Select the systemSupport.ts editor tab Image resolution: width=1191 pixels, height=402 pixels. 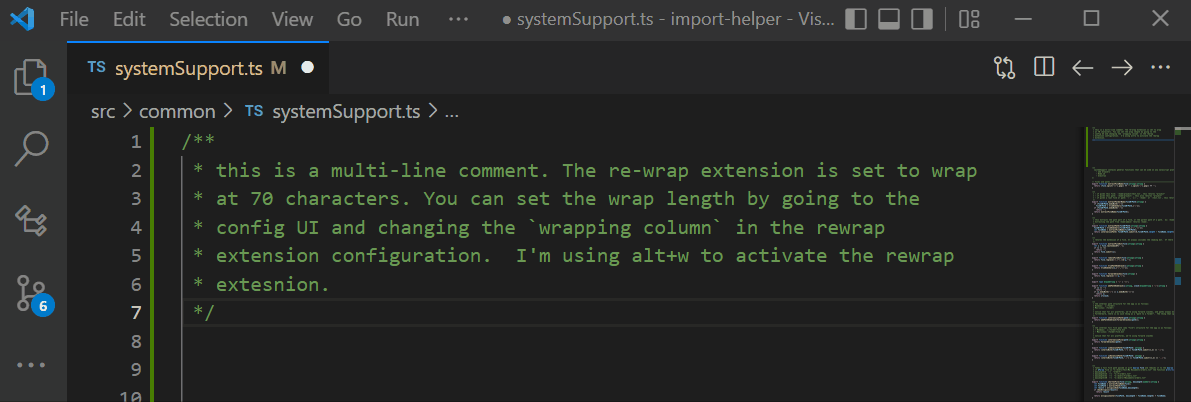(x=199, y=68)
